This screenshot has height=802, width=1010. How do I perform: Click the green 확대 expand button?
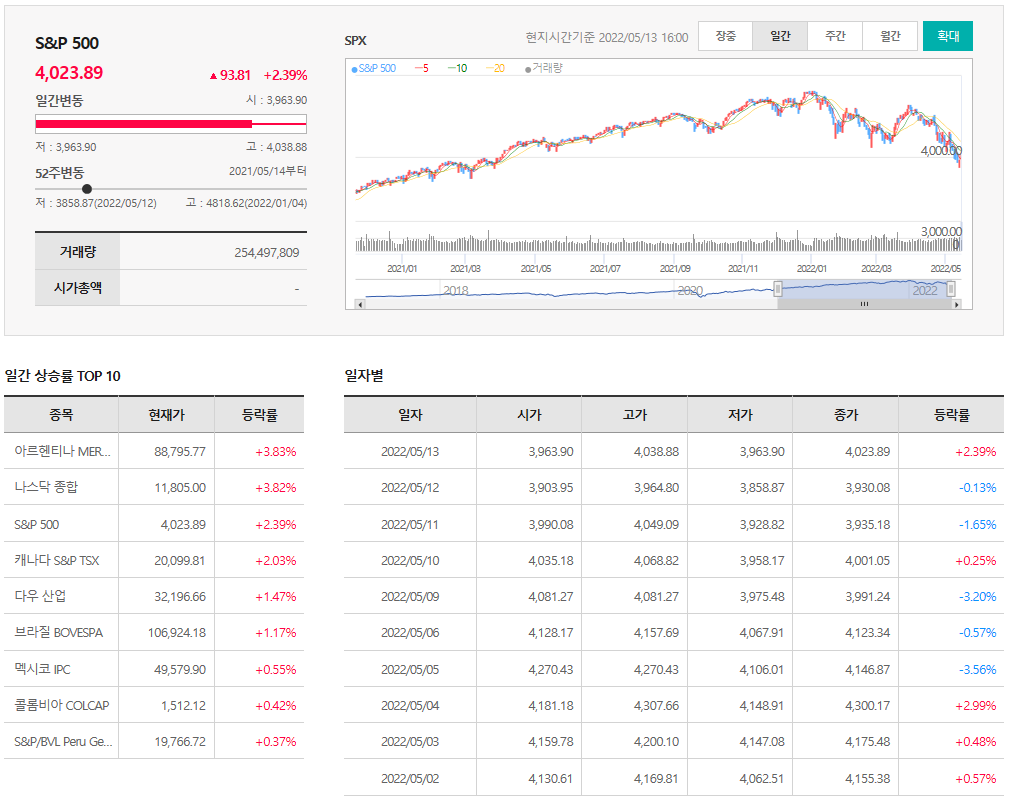(x=948, y=36)
